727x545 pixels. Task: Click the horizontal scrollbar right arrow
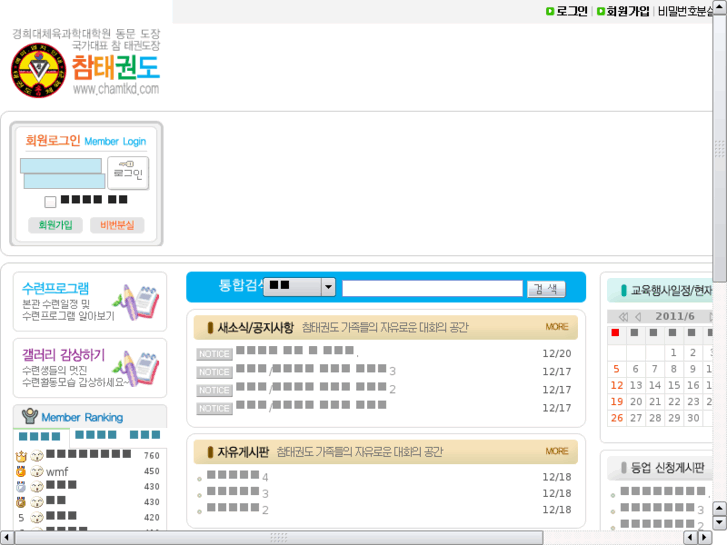704,537
